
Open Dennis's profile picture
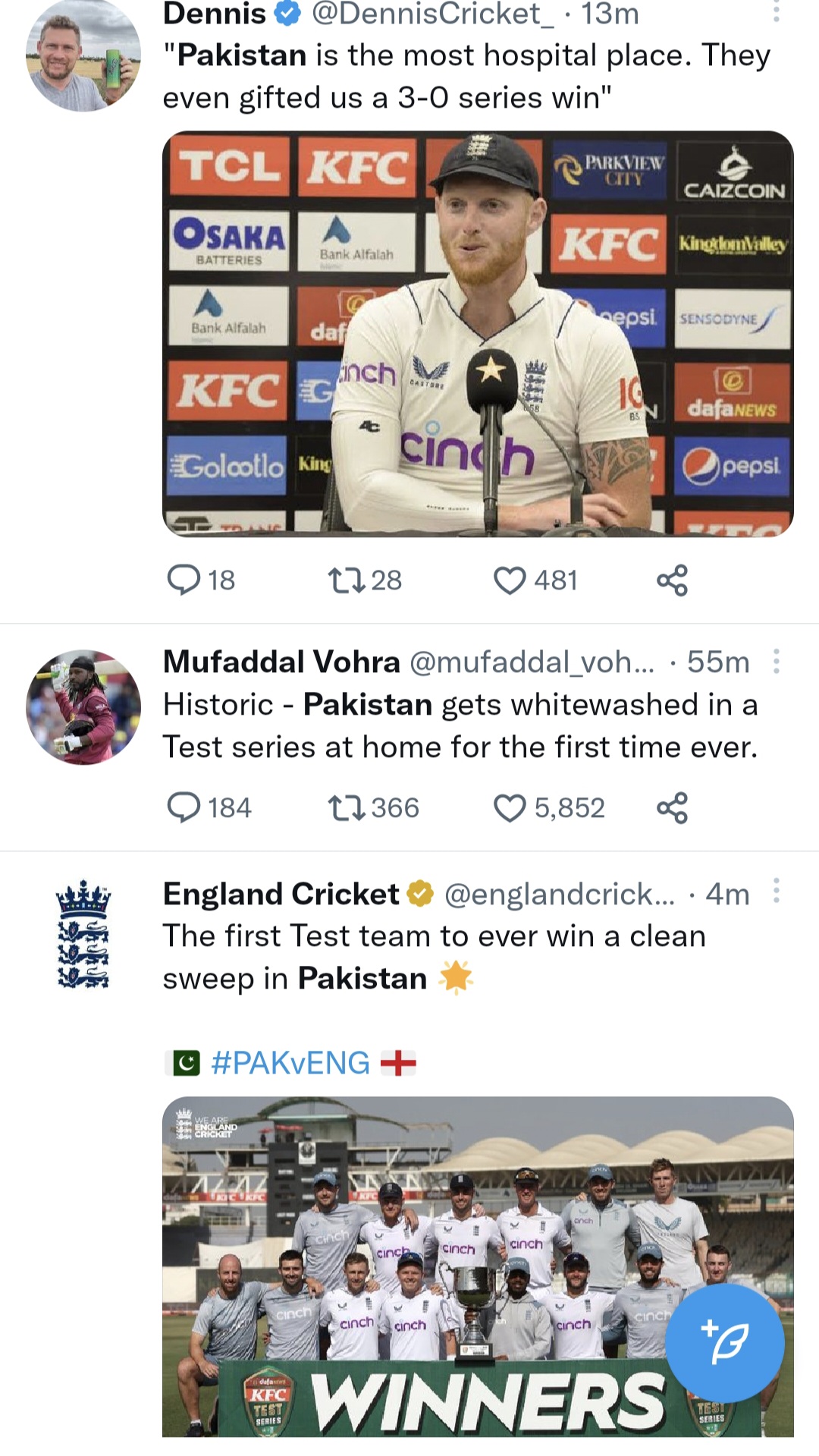click(x=83, y=55)
